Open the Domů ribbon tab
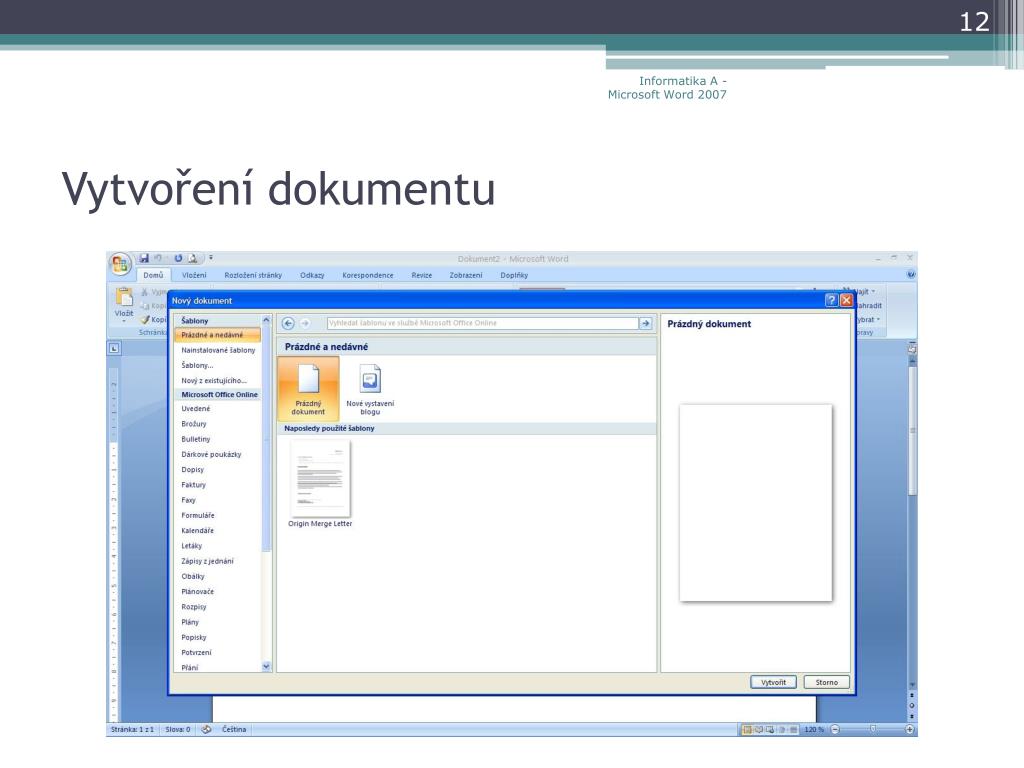 pos(153,276)
